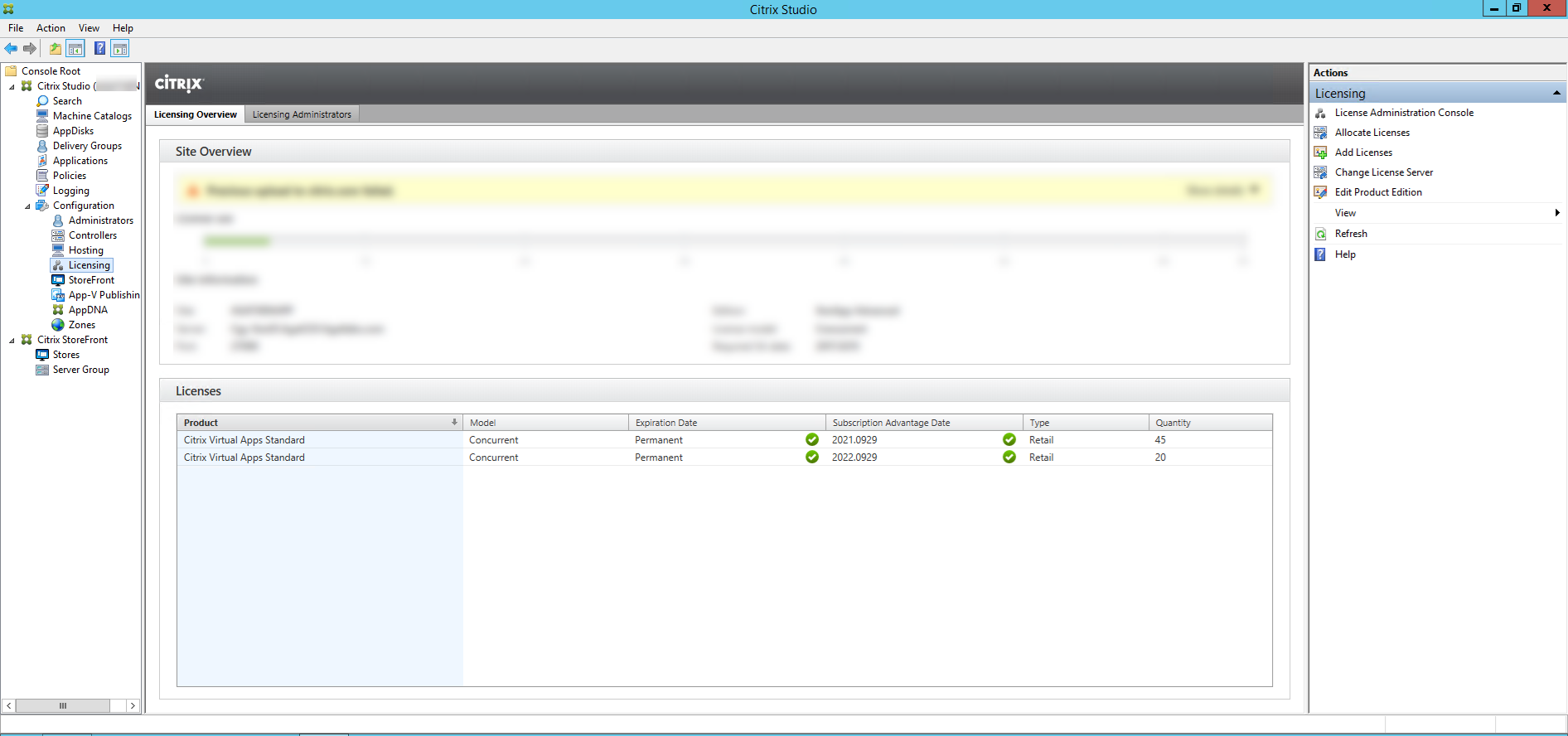Select the Controllers tree icon
The image size is (1568, 736).
coord(58,235)
